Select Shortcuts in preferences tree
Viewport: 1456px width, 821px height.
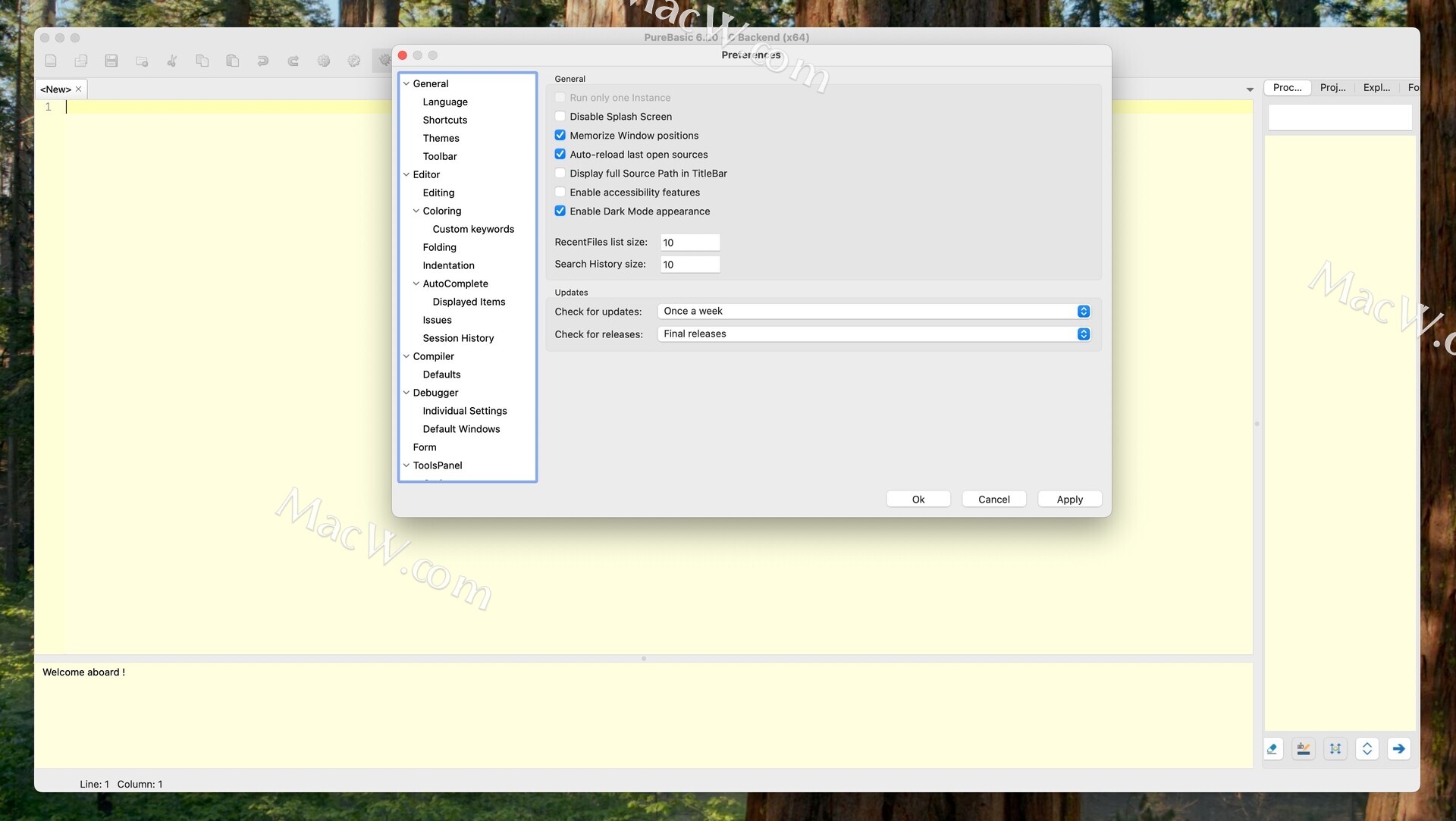coord(445,120)
